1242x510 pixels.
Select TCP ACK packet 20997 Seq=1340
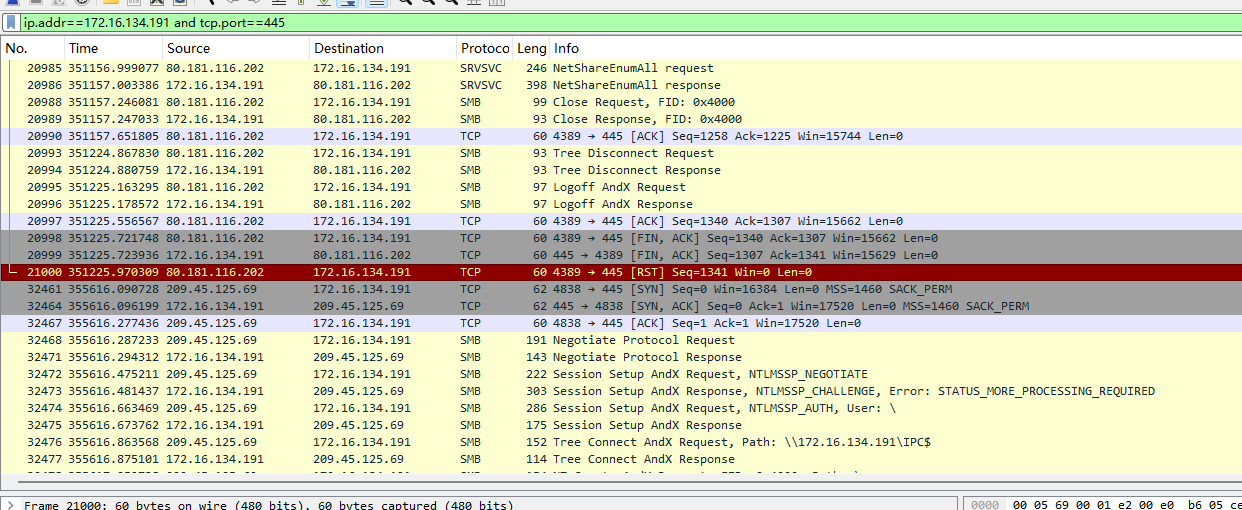621,221
